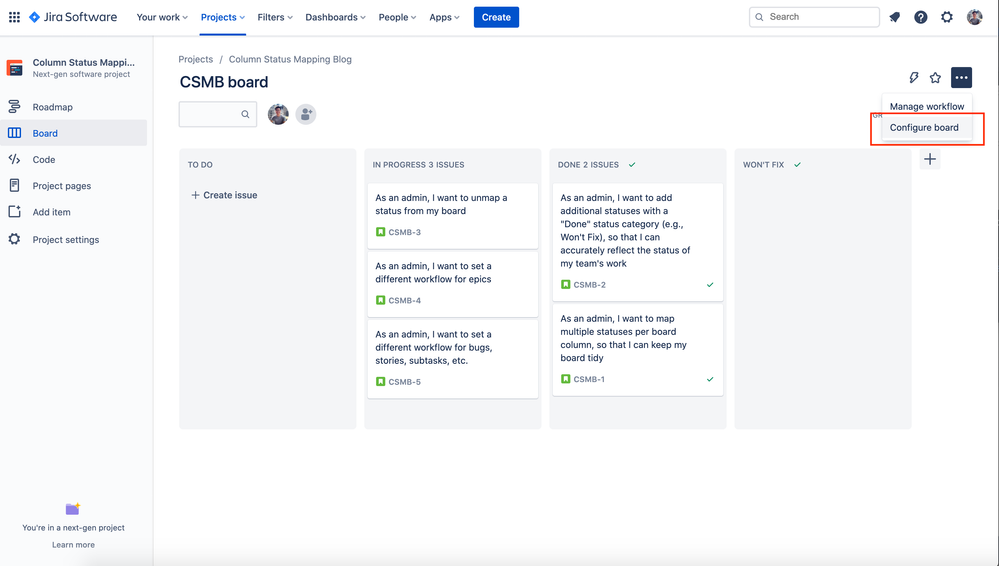This screenshot has width=999, height=566.
Task: Click Column Status Mapping Blog breadcrumb
Action: (290, 59)
